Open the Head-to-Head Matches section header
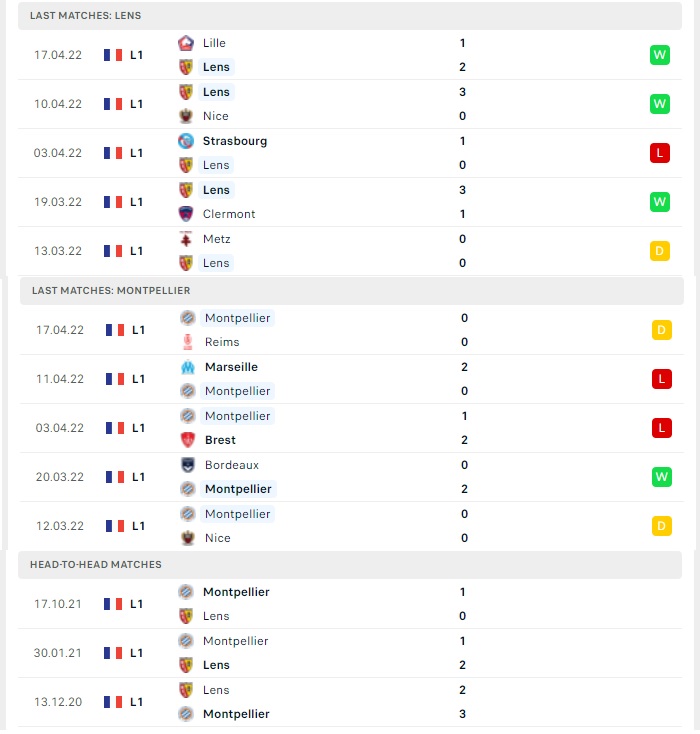Screen dimensions: 700x734 pos(350,565)
